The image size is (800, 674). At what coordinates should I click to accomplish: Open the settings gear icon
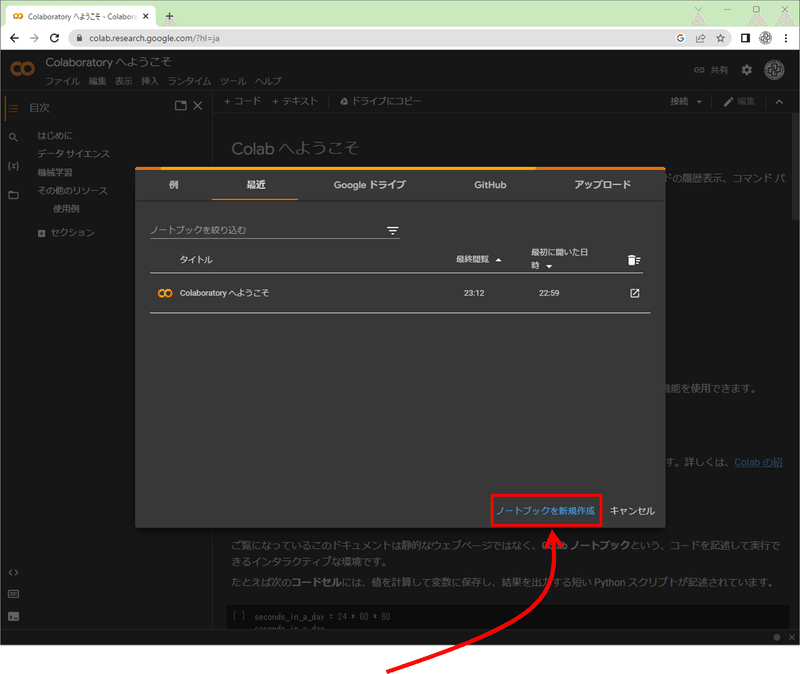click(746, 70)
